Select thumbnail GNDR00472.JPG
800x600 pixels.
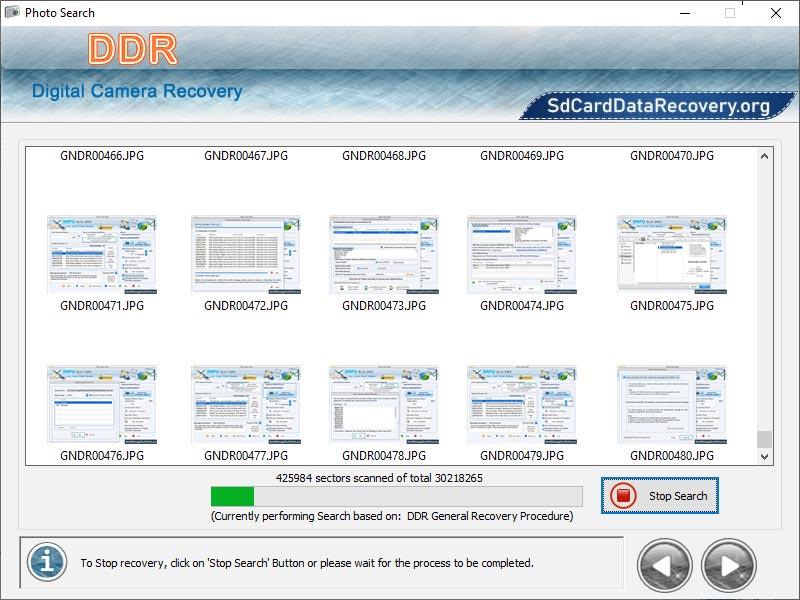coord(246,255)
